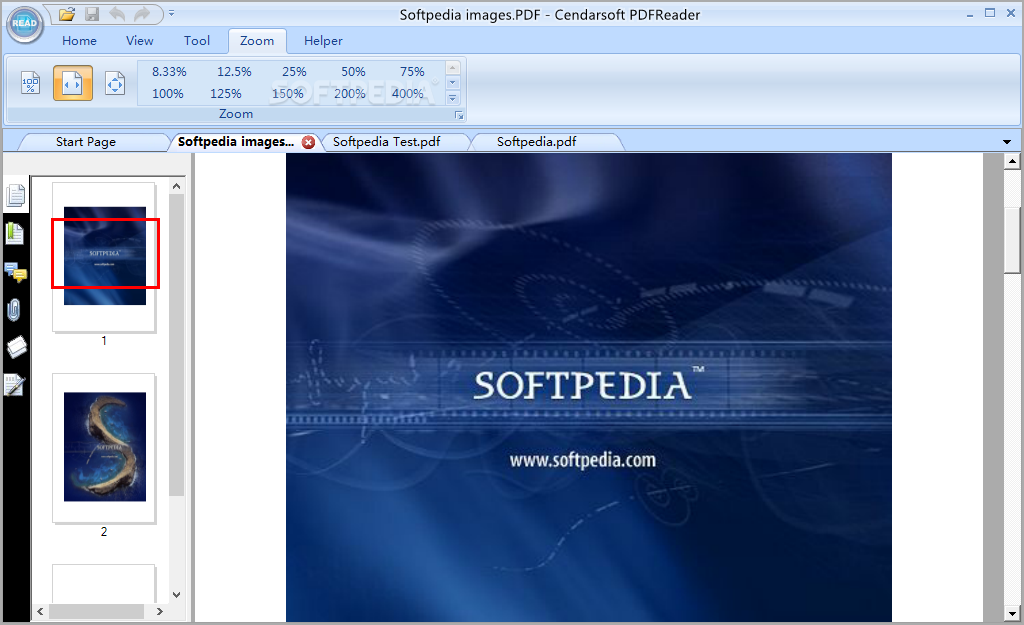Open the Zoom group dialog launcher

pyautogui.click(x=459, y=116)
